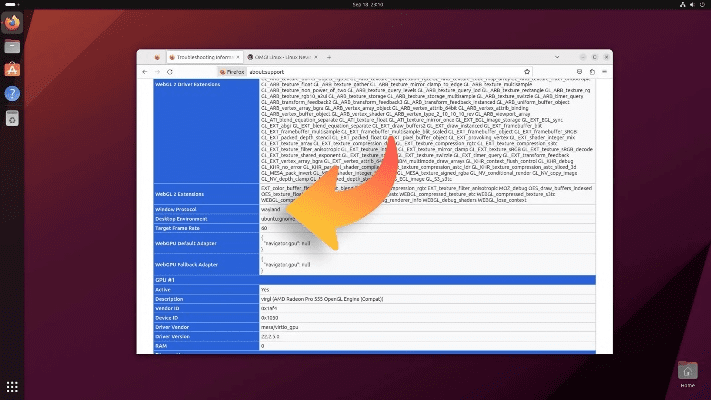
Task: Bookmark this page with the star icon
Action: pyautogui.click(x=526, y=73)
